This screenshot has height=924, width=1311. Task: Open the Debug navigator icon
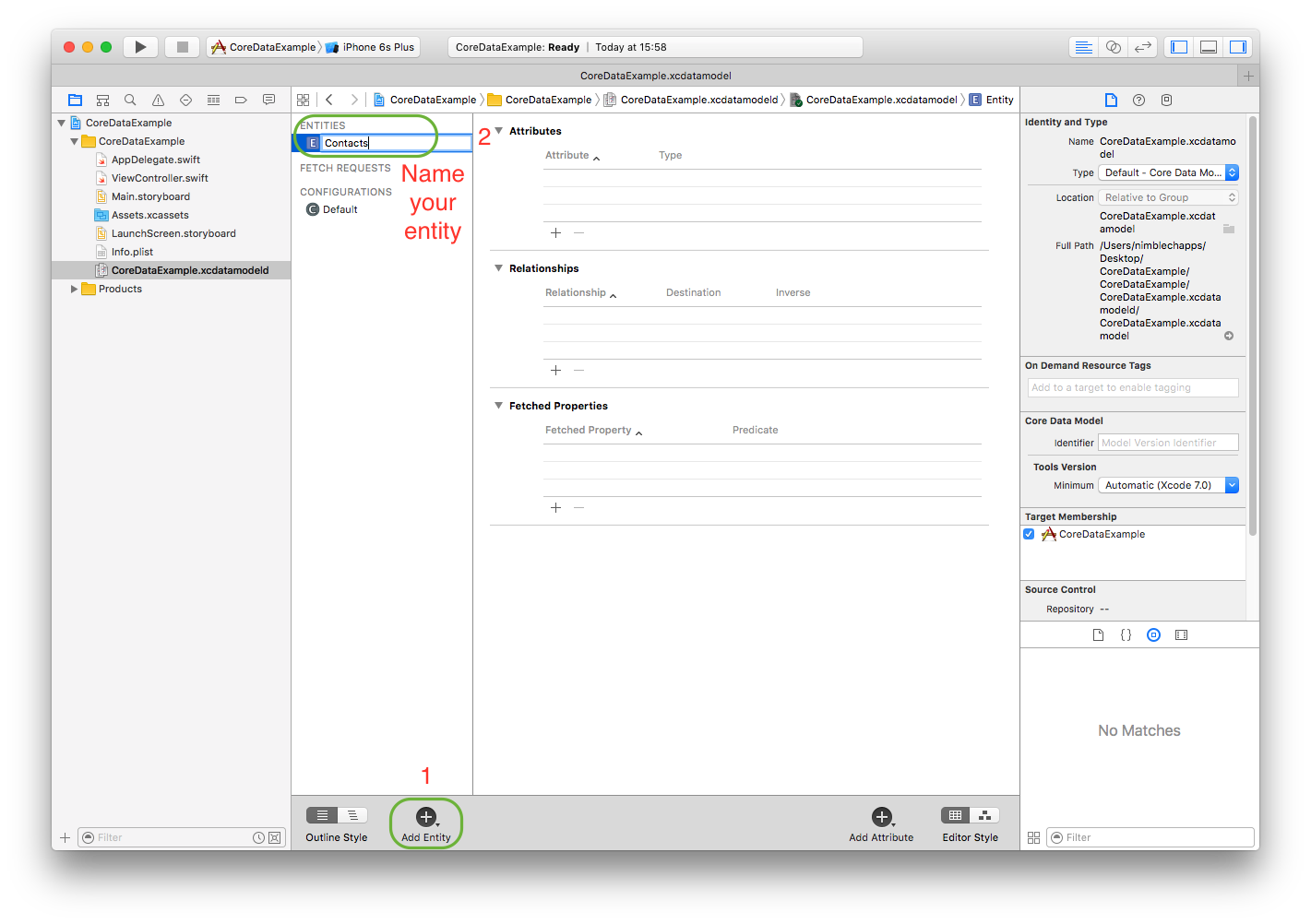pyautogui.click(x=213, y=100)
